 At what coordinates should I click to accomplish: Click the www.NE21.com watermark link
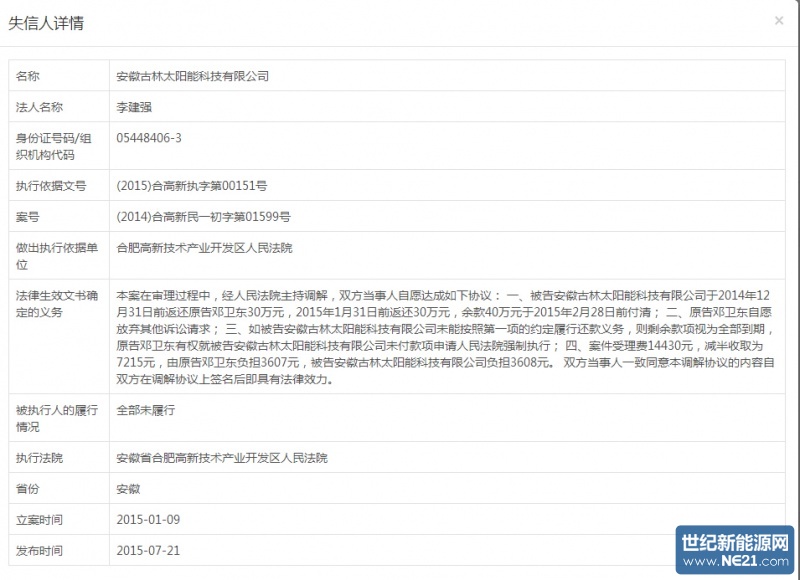pyautogui.click(x=735, y=562)
